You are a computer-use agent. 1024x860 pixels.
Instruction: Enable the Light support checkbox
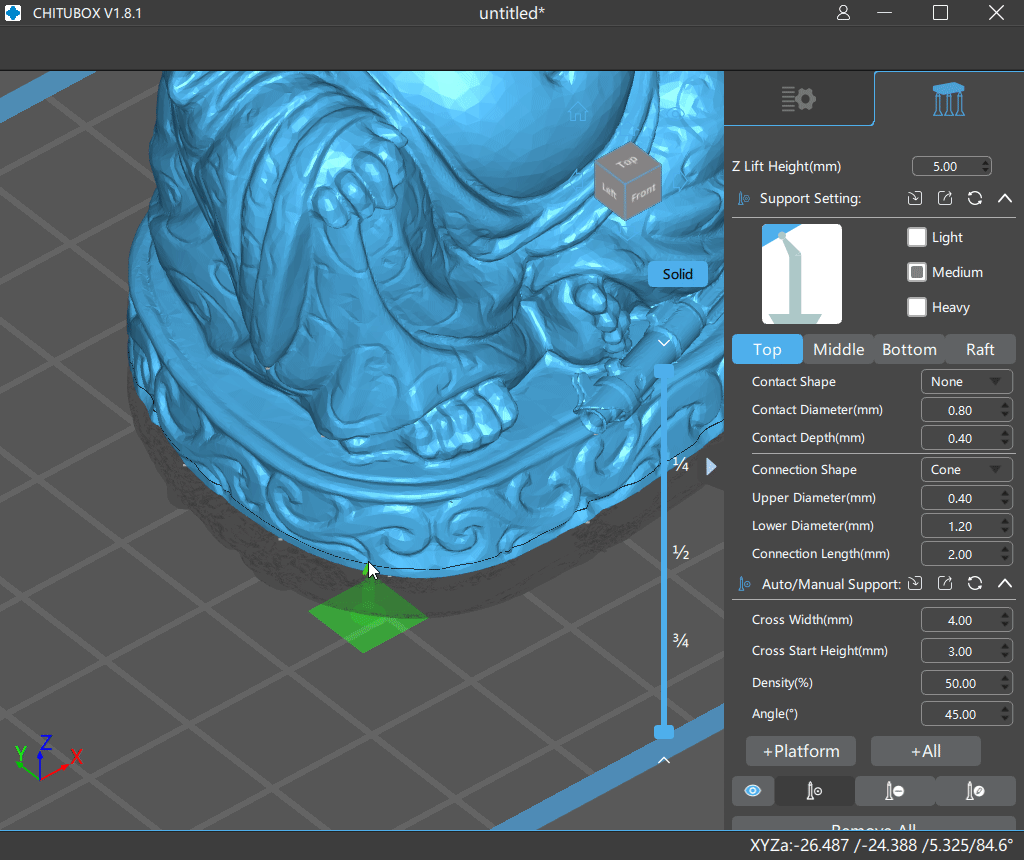[917, 237]
